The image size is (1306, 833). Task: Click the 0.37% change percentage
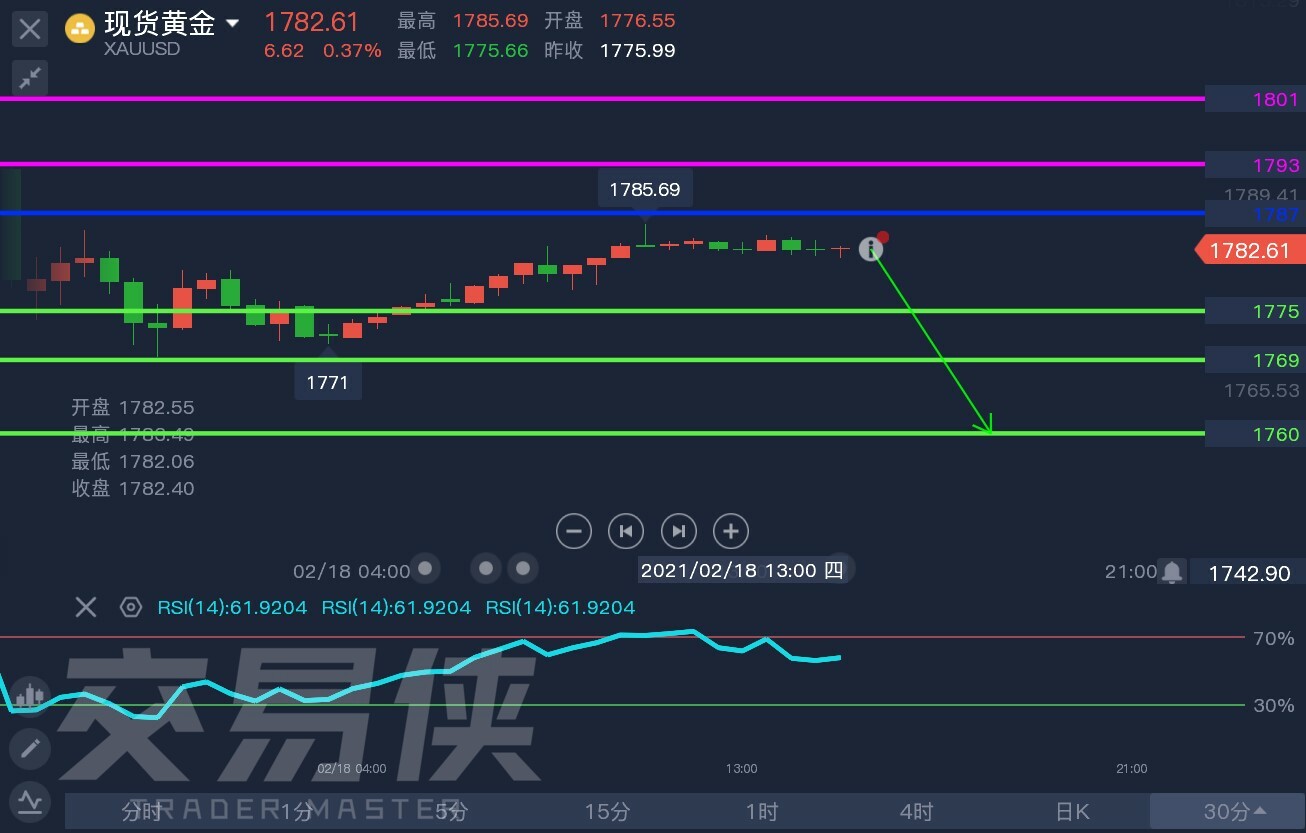[352, 50]
